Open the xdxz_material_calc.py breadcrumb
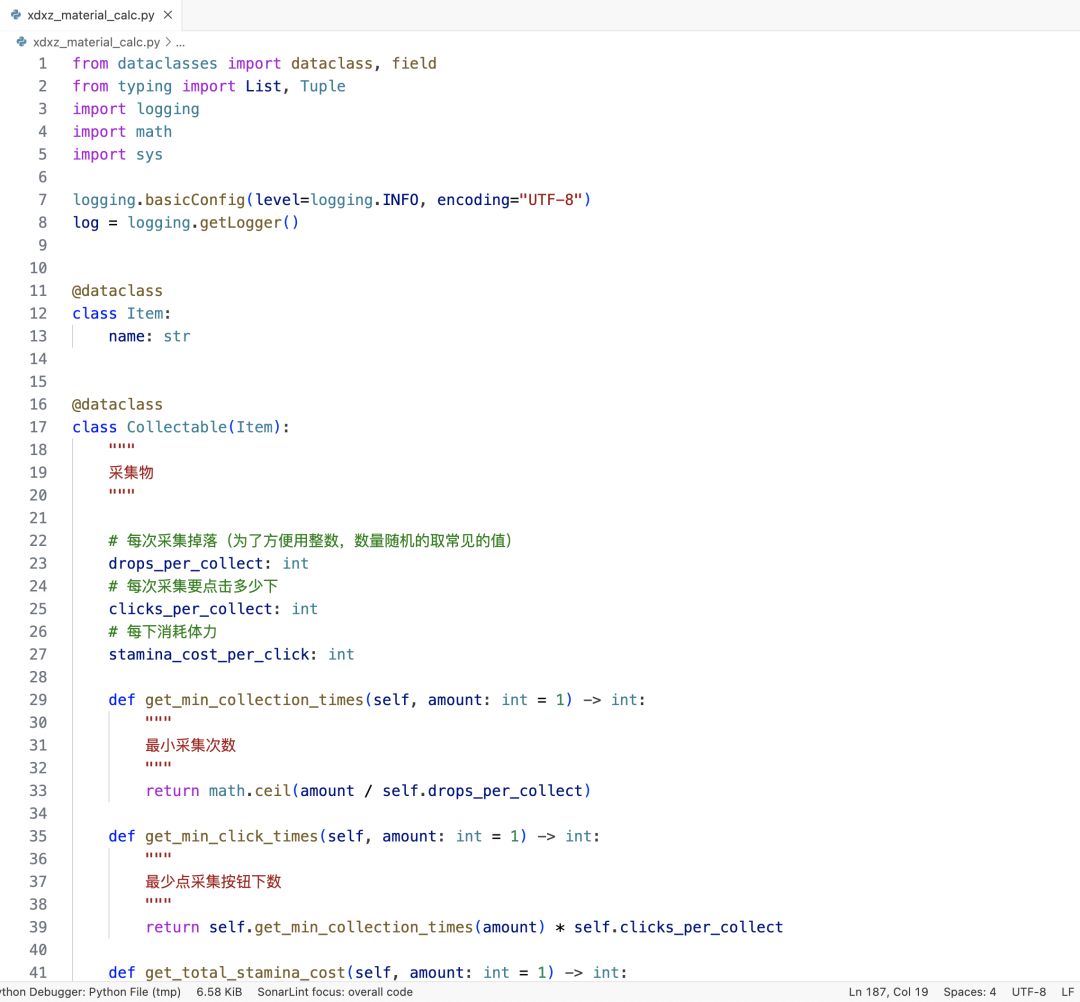Viewport: 1080px width, 1002px height. pos(96,42)
